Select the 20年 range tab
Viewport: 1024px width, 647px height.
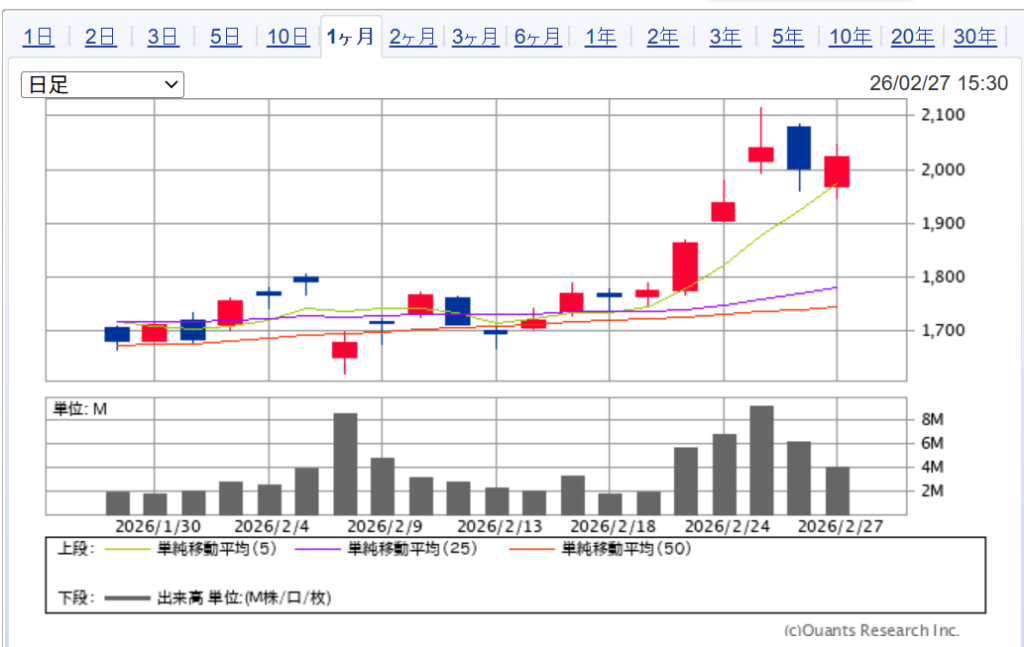[x=912, y=38]
